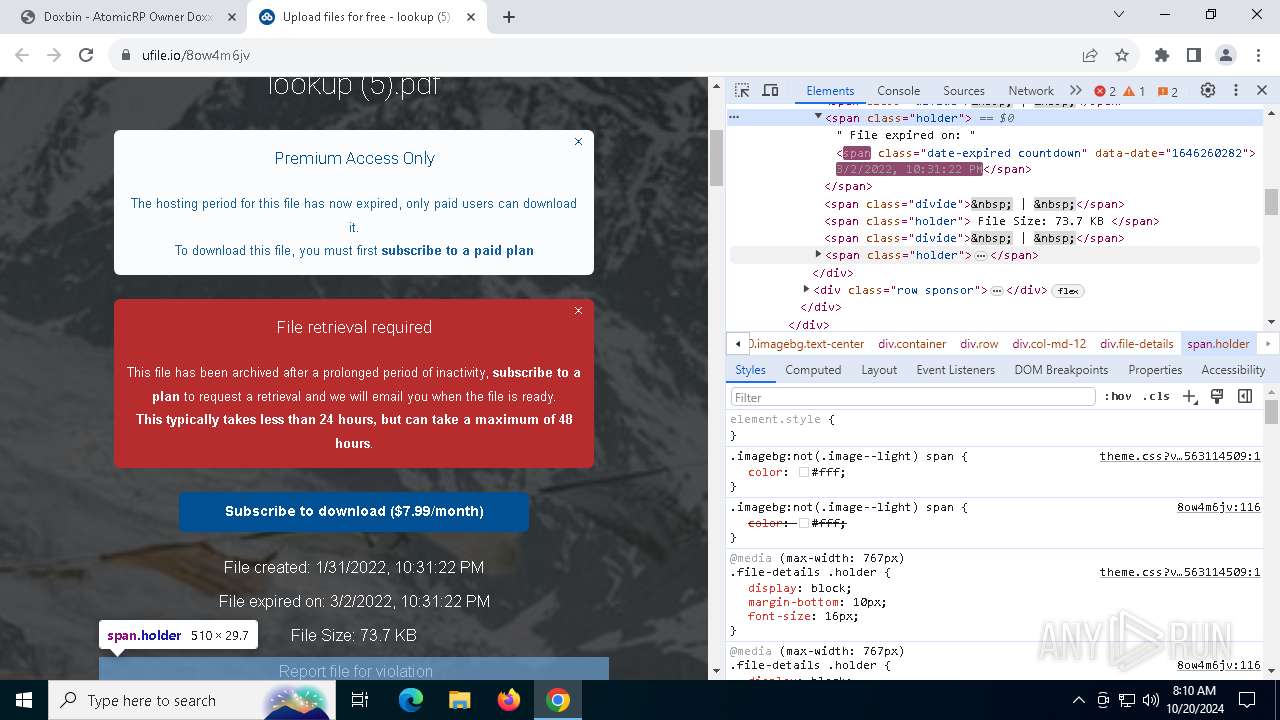The width and height of the screenshot is (1280, 720).
Task: Click the yellow warning count badge
Action: coord(1134,91)
